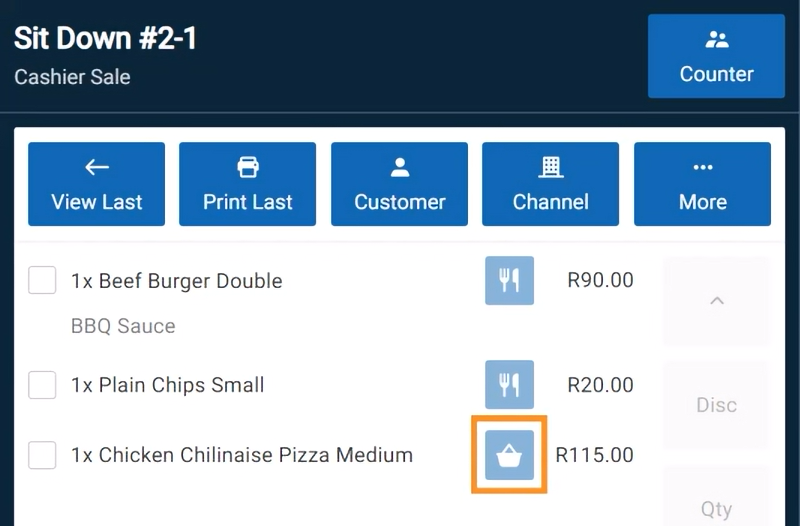Check the Chicken Chilinaise Pizza Medium item
The height and width of the screenshot is (526, 800).
click(x=42, y=455)
